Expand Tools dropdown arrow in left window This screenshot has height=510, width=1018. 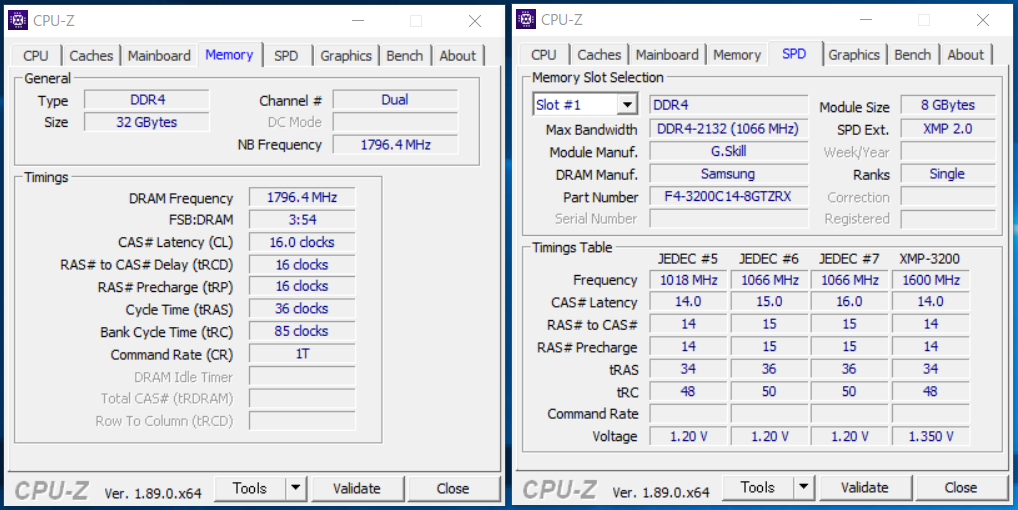296,489
